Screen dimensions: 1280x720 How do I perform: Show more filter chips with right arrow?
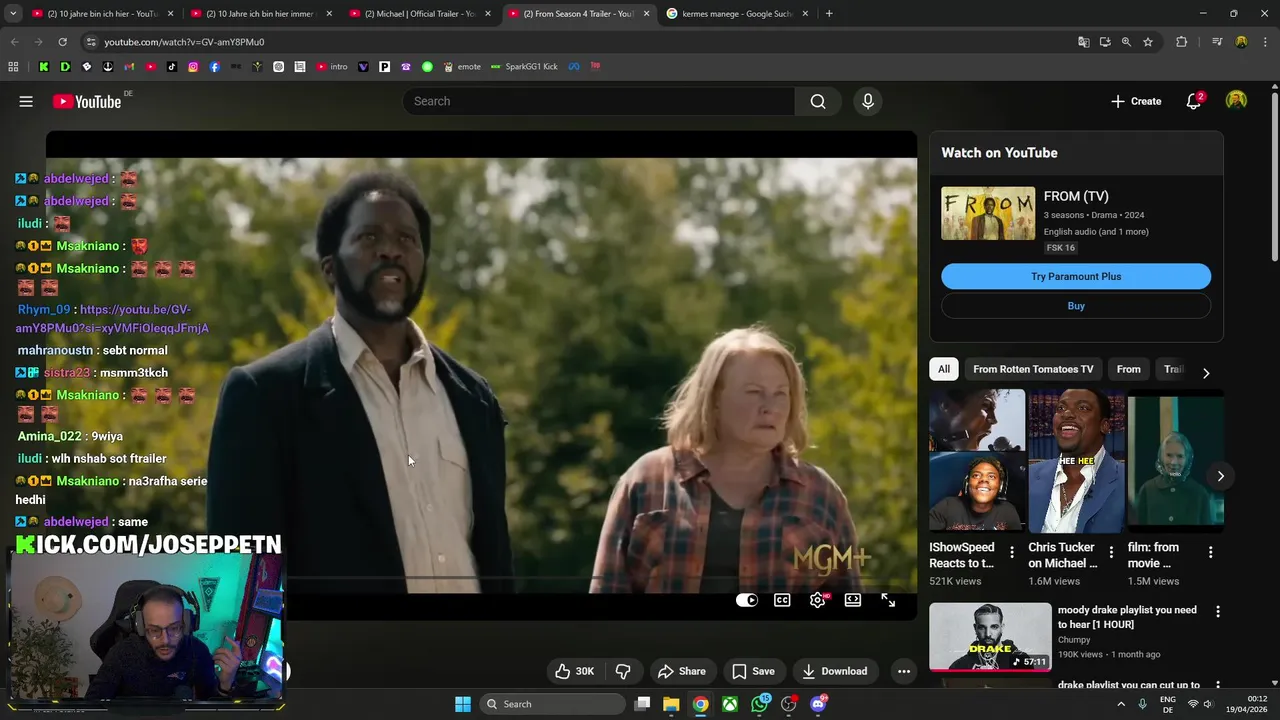point(1206,372)
